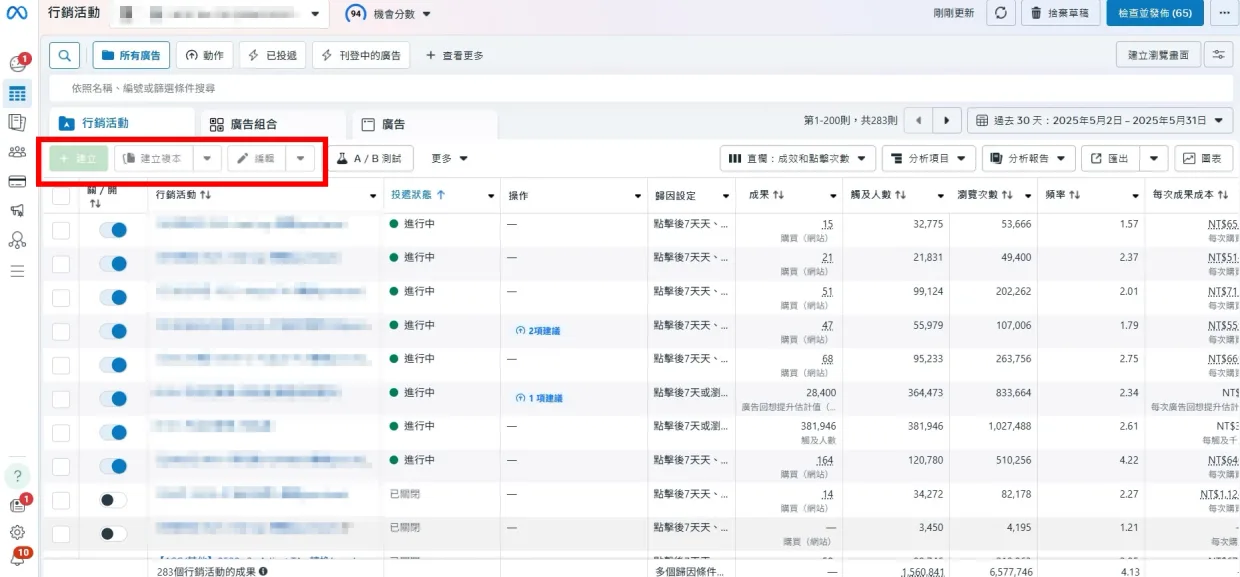The image size is (1240, 577).
Task: Open the business network icon in sidebar
Action: click(x=17, y=240)
